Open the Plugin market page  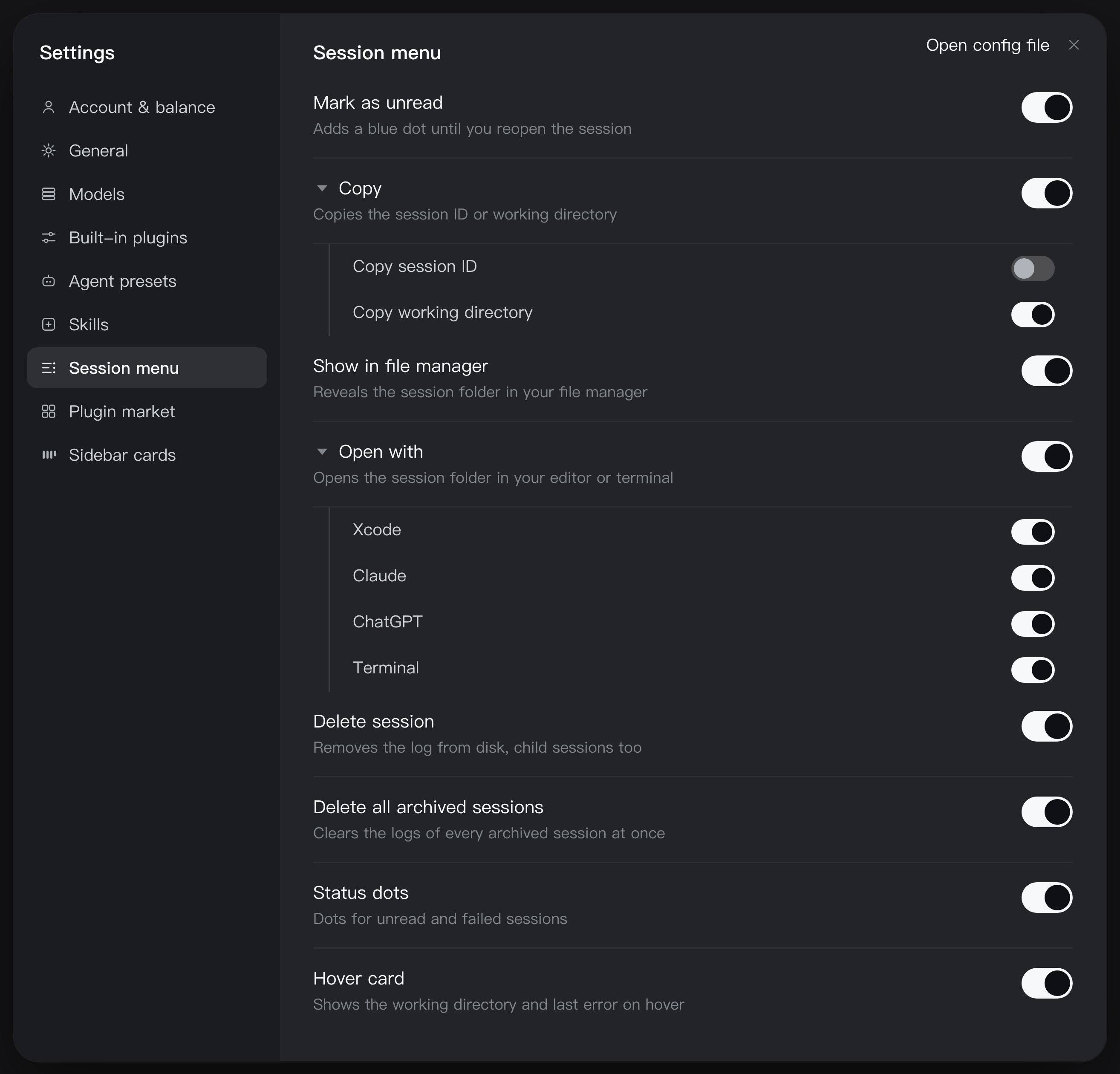(147, 411)
